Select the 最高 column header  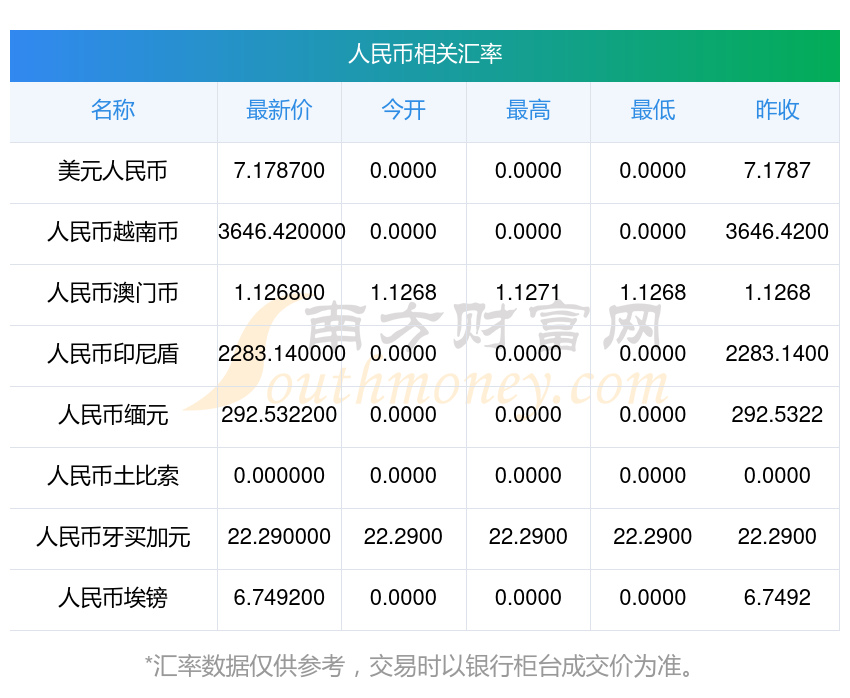click(x=528, y=110)
